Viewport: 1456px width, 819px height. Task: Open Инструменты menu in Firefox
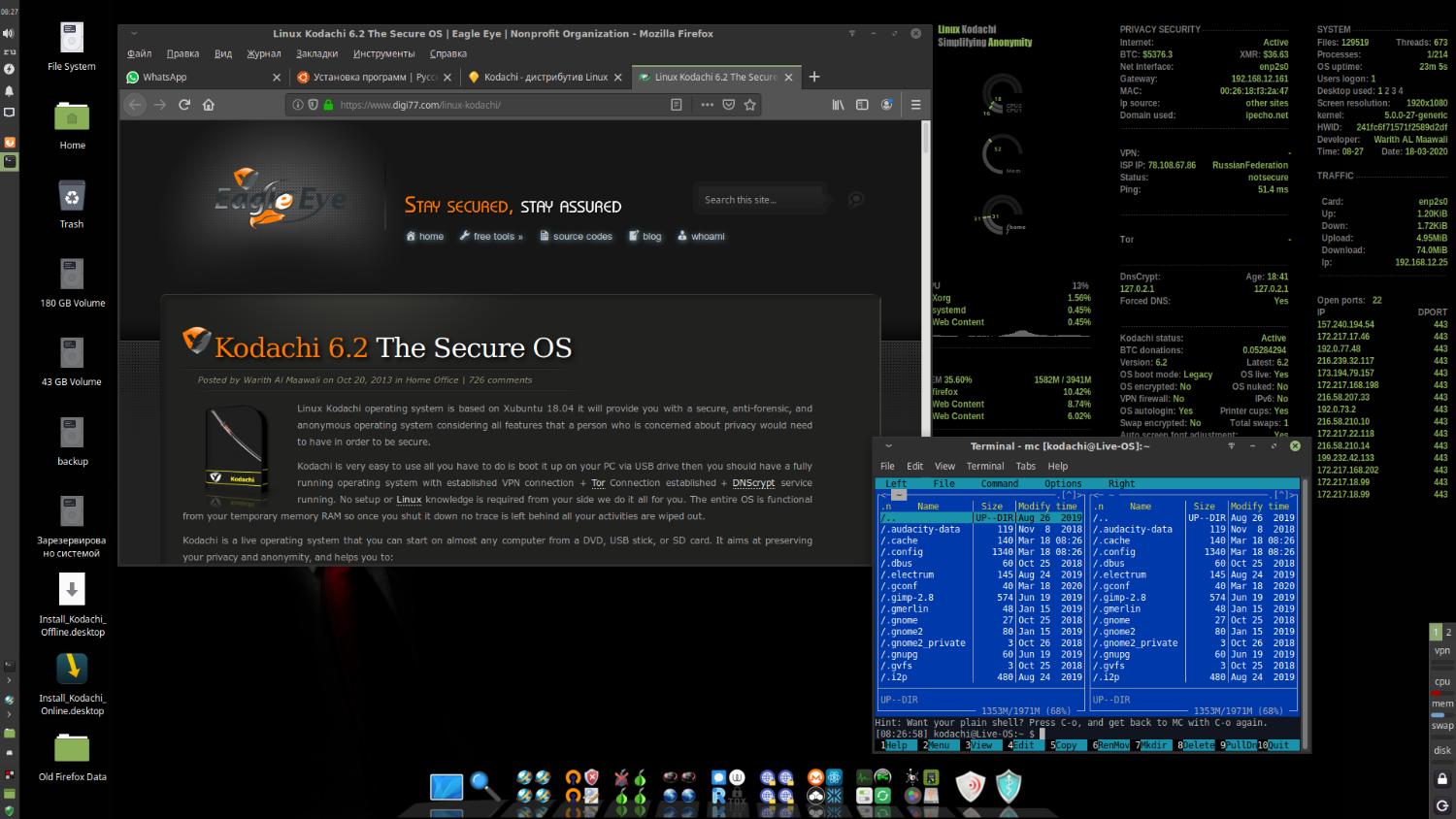(383, 54)
